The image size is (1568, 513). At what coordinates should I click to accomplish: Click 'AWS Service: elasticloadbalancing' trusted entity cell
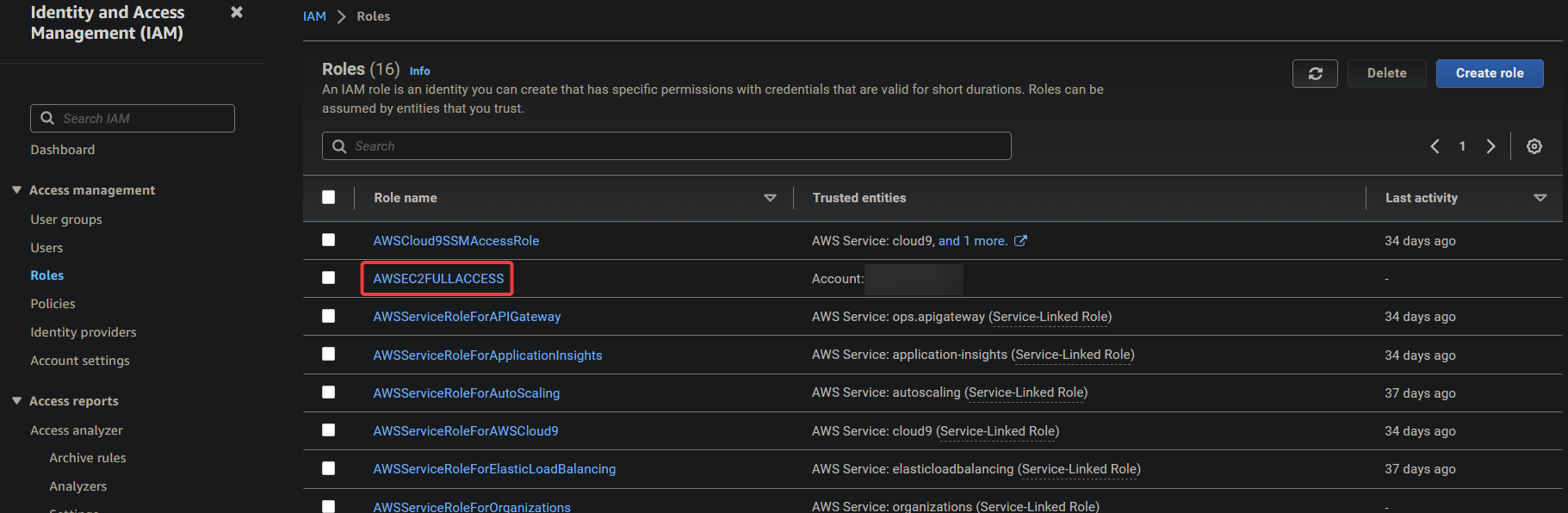point(976,469)
